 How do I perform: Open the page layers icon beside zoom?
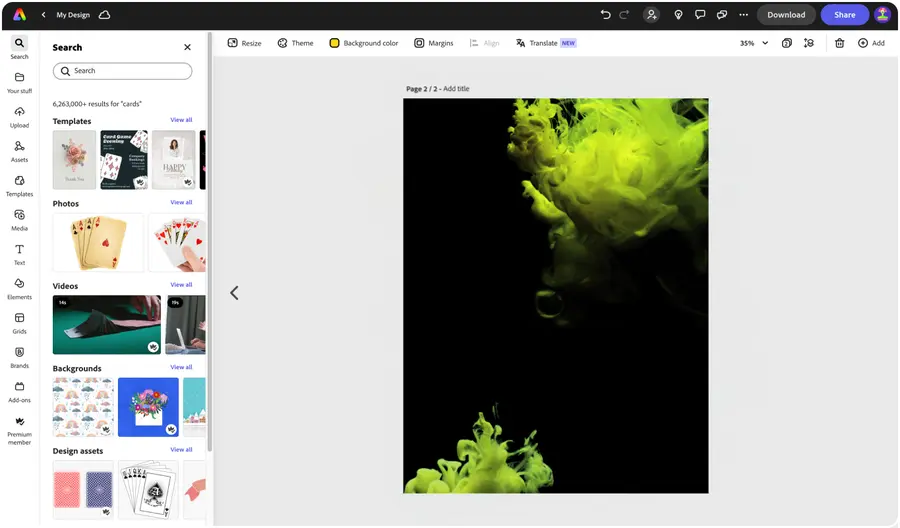(x=787, y=43)
